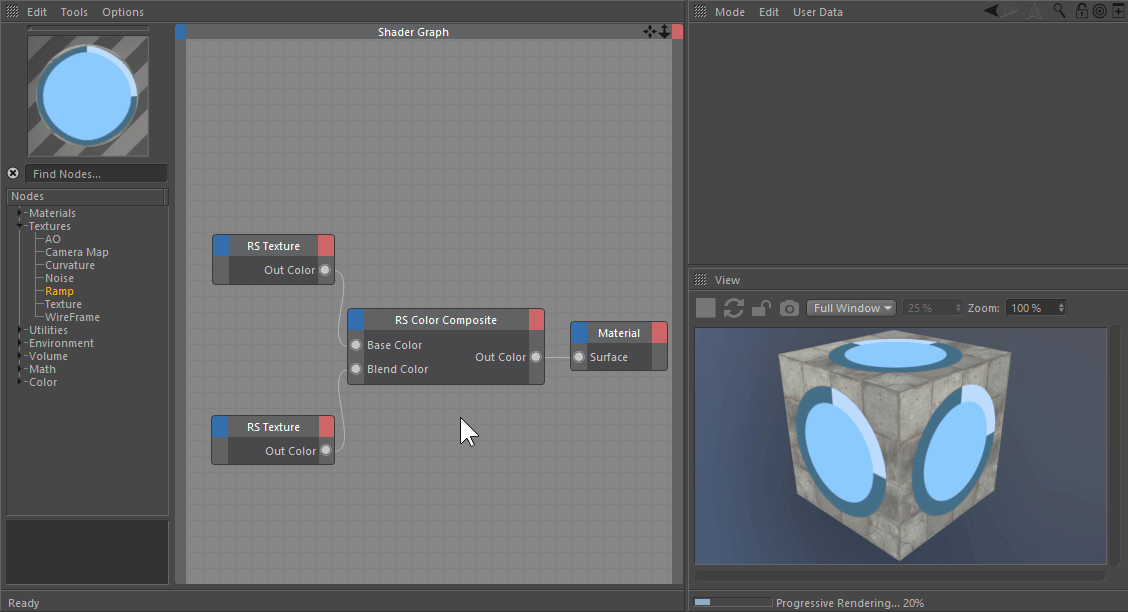1128x612 pixels.
Task: Click the up arrow in the attribute panel
Action: [x=1034, y=11]
